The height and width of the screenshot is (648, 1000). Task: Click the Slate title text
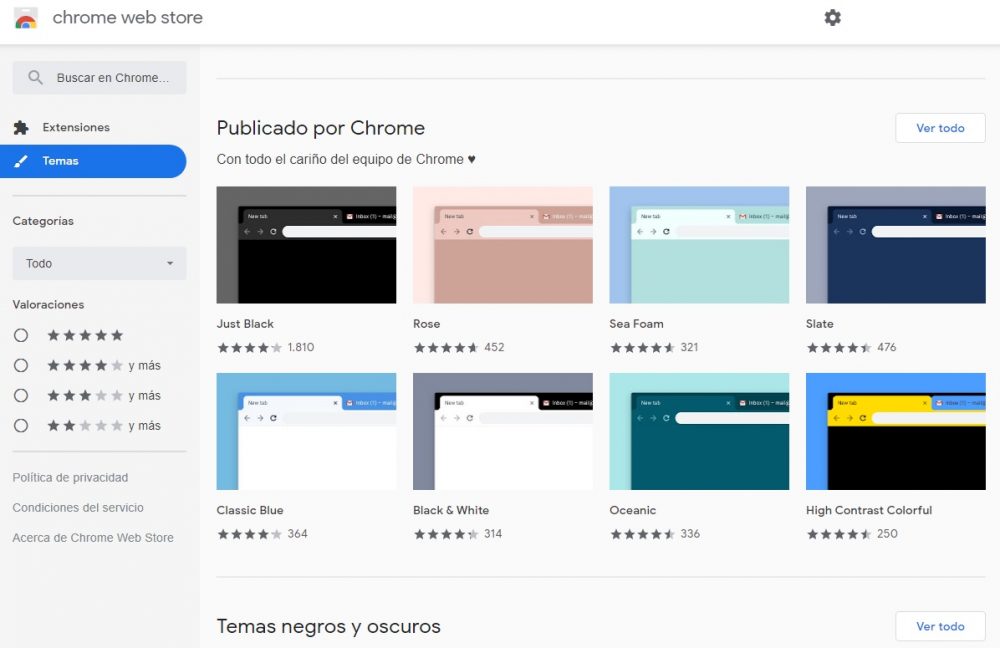(x=820, y=324)
